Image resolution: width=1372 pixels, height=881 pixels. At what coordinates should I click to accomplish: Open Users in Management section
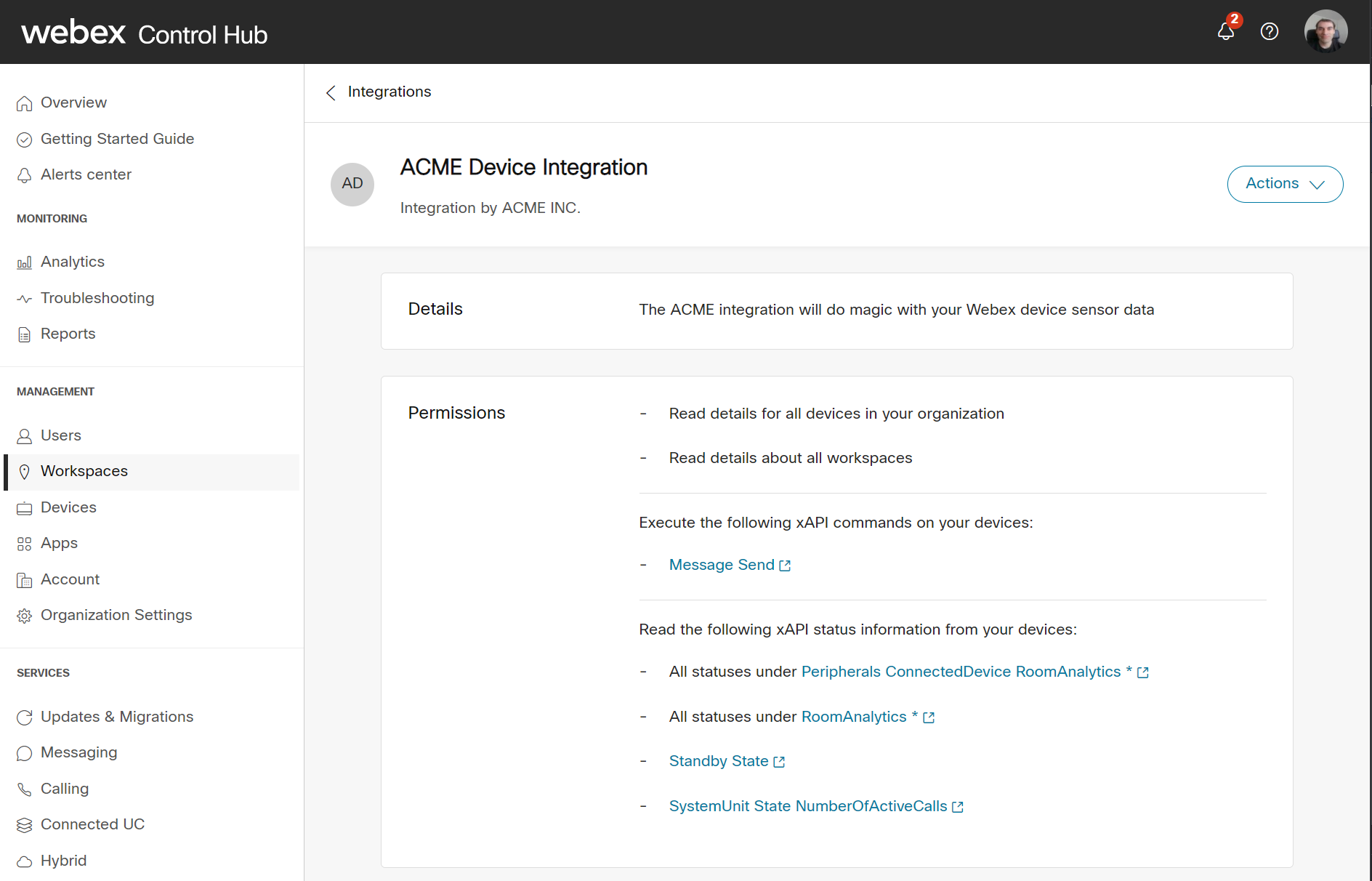tap(61, 435)
